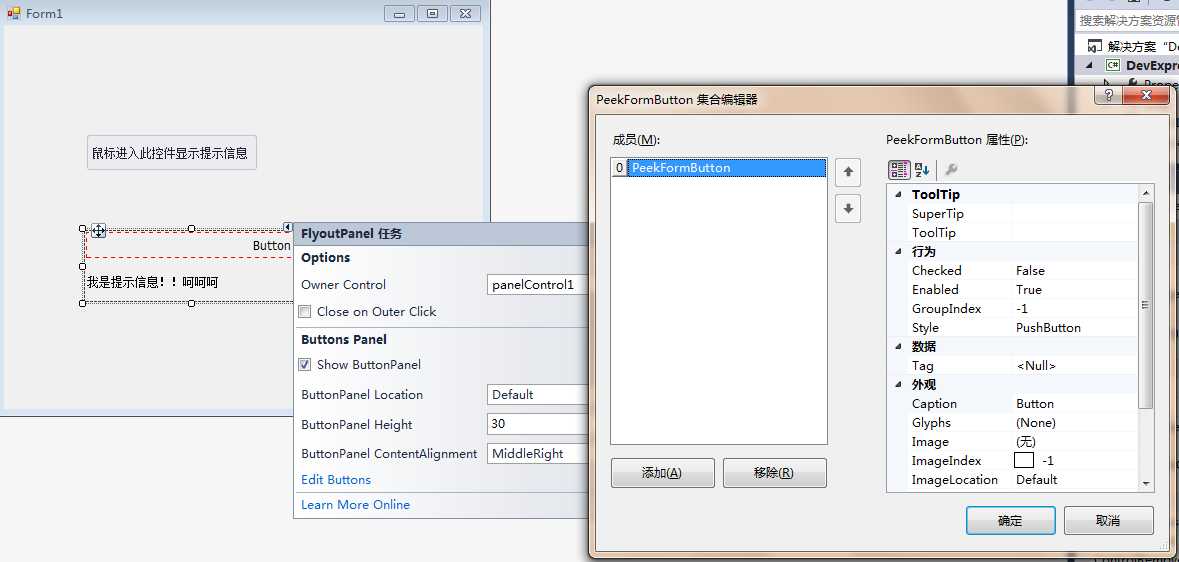Open ButtonPanel ContentAlignment dropdown
The image size is (1179, 562).
coord(538,454)
